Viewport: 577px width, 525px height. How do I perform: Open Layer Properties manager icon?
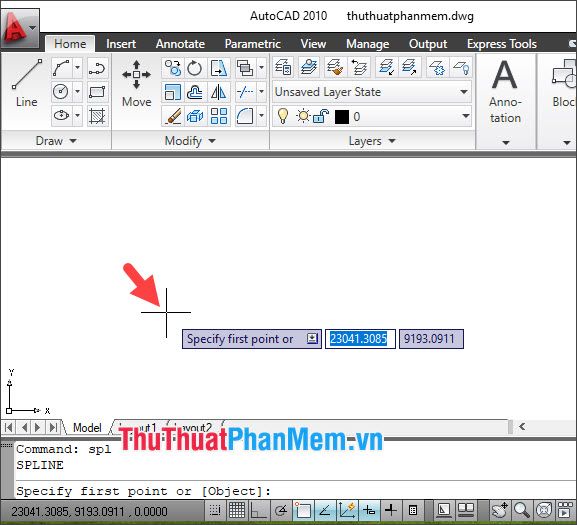tap(283, 67)
